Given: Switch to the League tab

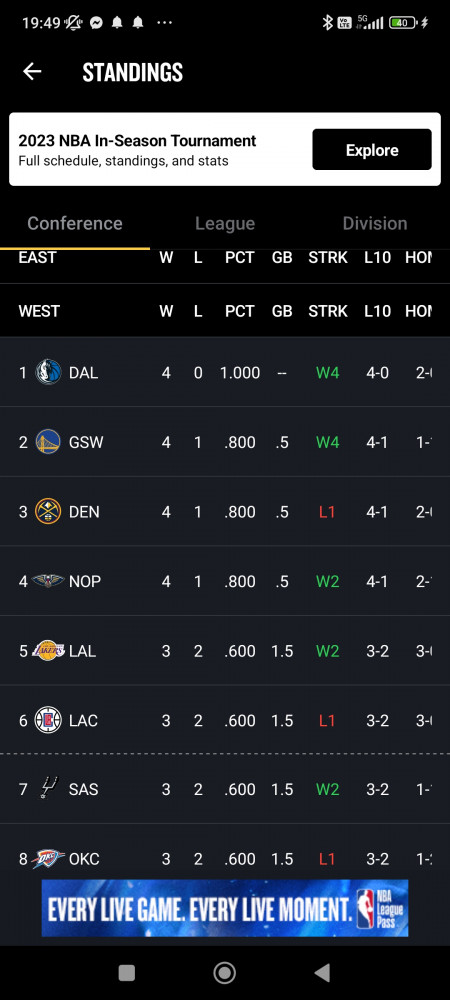Looking at the screenshot, I should (x=225, y=223).
